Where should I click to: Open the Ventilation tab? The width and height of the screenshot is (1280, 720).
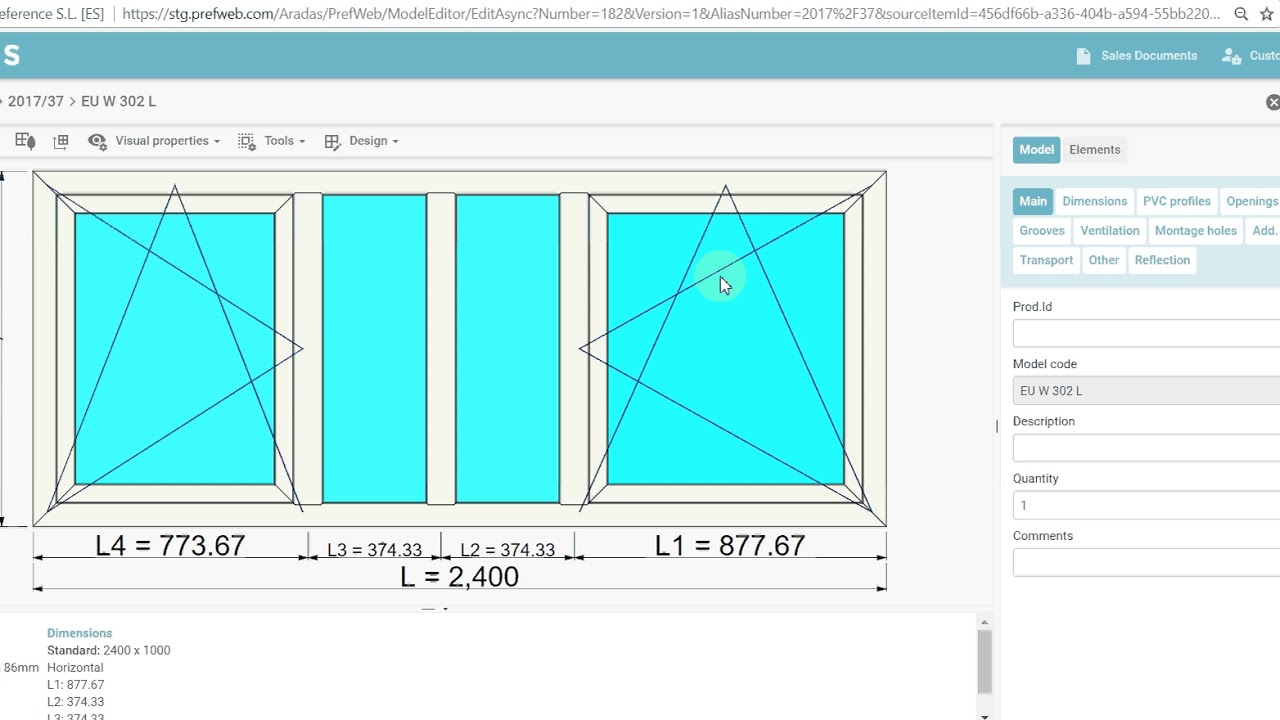[x=1109, y=231]
